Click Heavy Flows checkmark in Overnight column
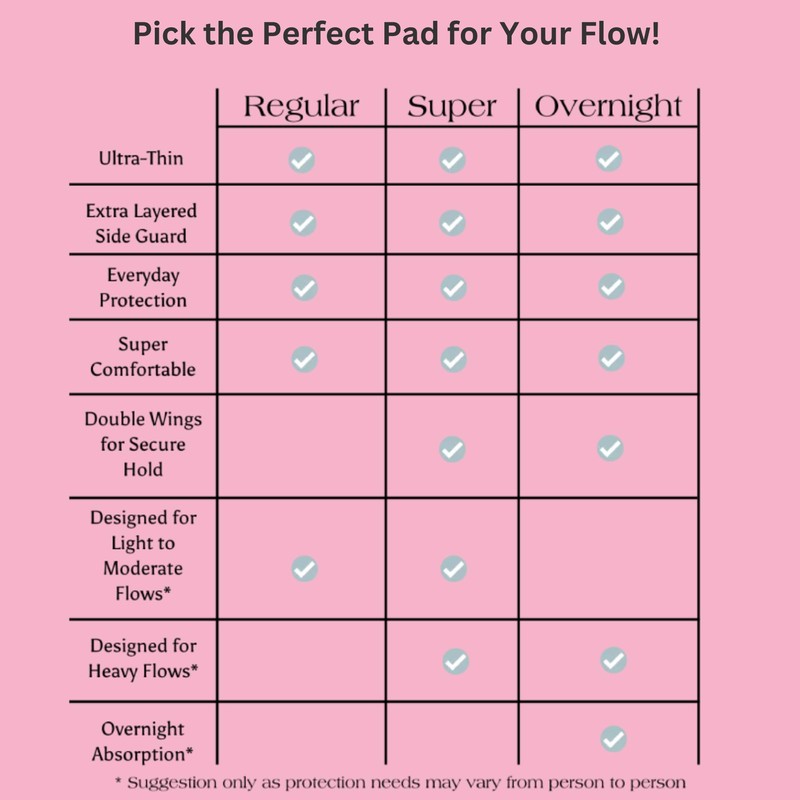Screen dimensions: 800x800 [613, 659]
